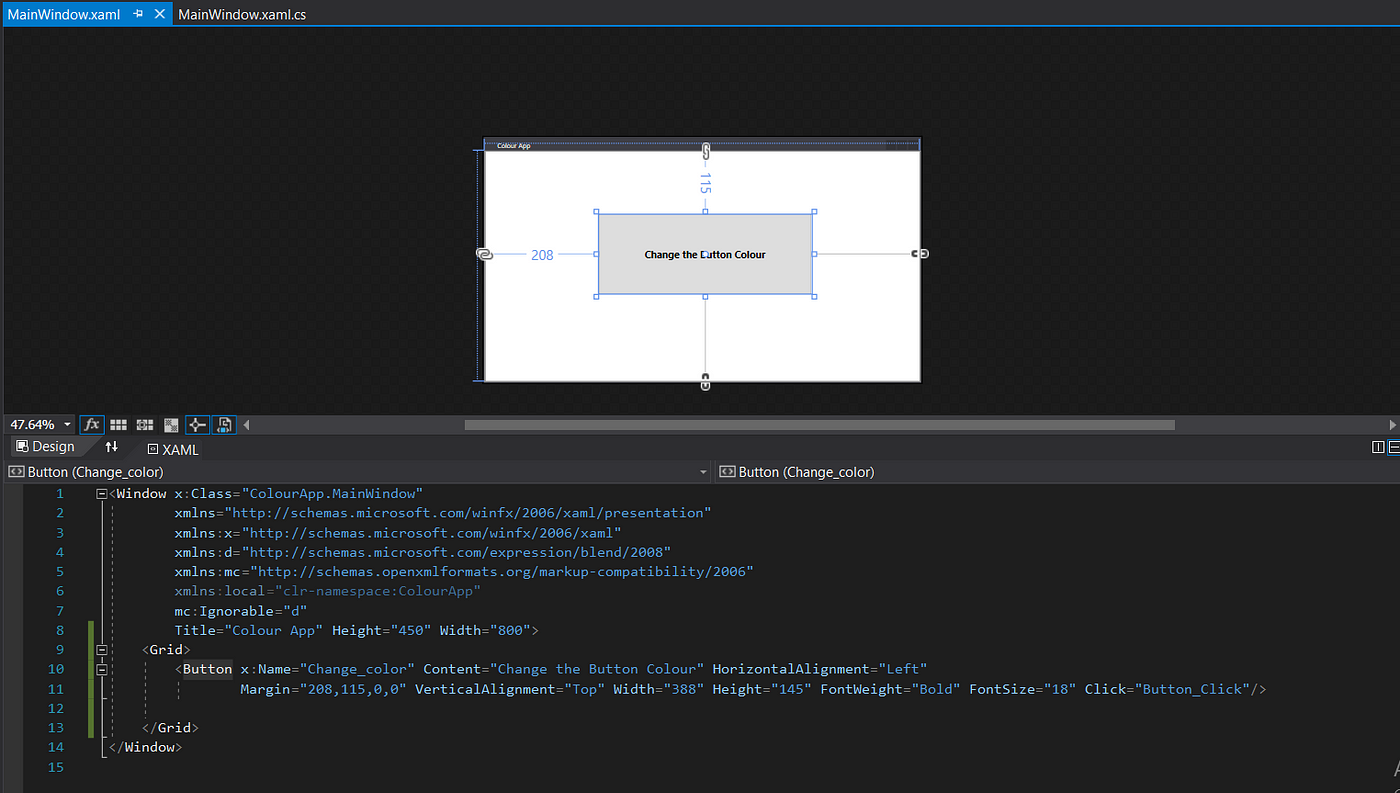Switch to the XAML pane tab
This screenshot has width=1400, height=793.
[x=173, y=450]
